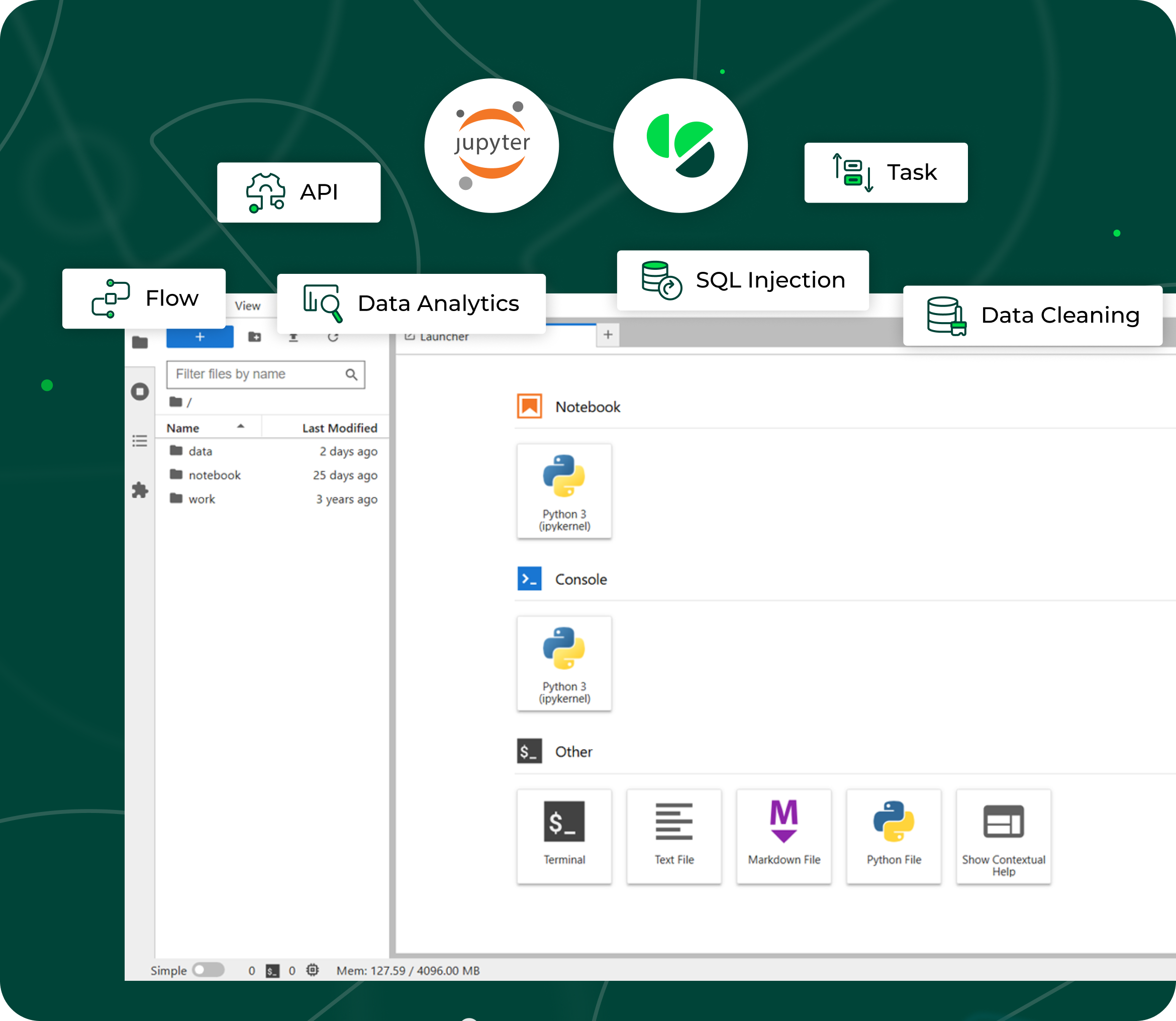Screen dimensions: 1176x1021
Task: Click the Flow feature badge
Action: pos(144,298)
